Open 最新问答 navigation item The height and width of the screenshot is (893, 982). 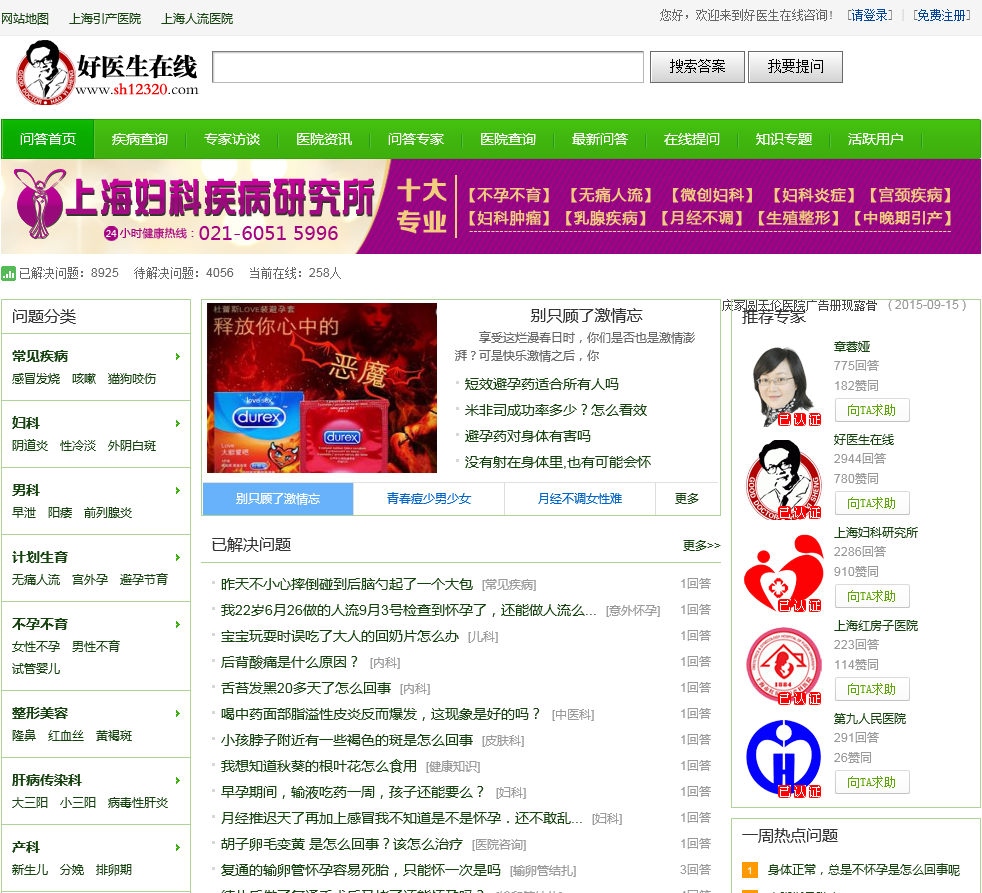(600, 139)
